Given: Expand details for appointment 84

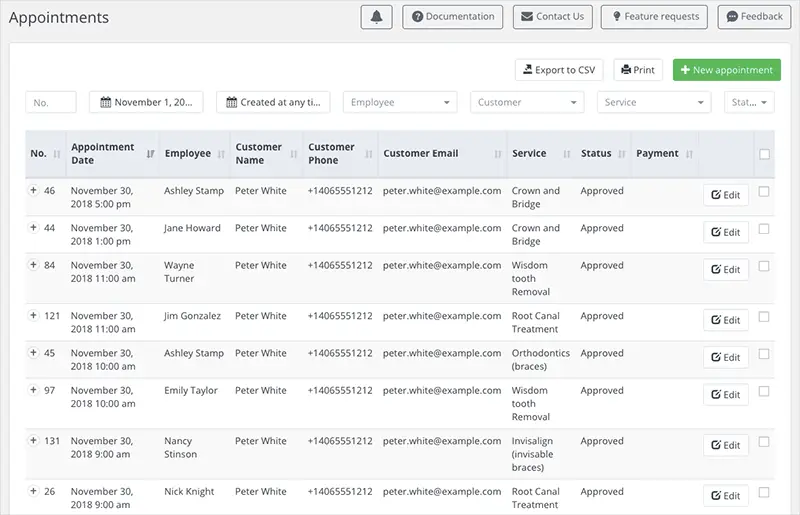Looking at the screenshot, I should 33,265.
